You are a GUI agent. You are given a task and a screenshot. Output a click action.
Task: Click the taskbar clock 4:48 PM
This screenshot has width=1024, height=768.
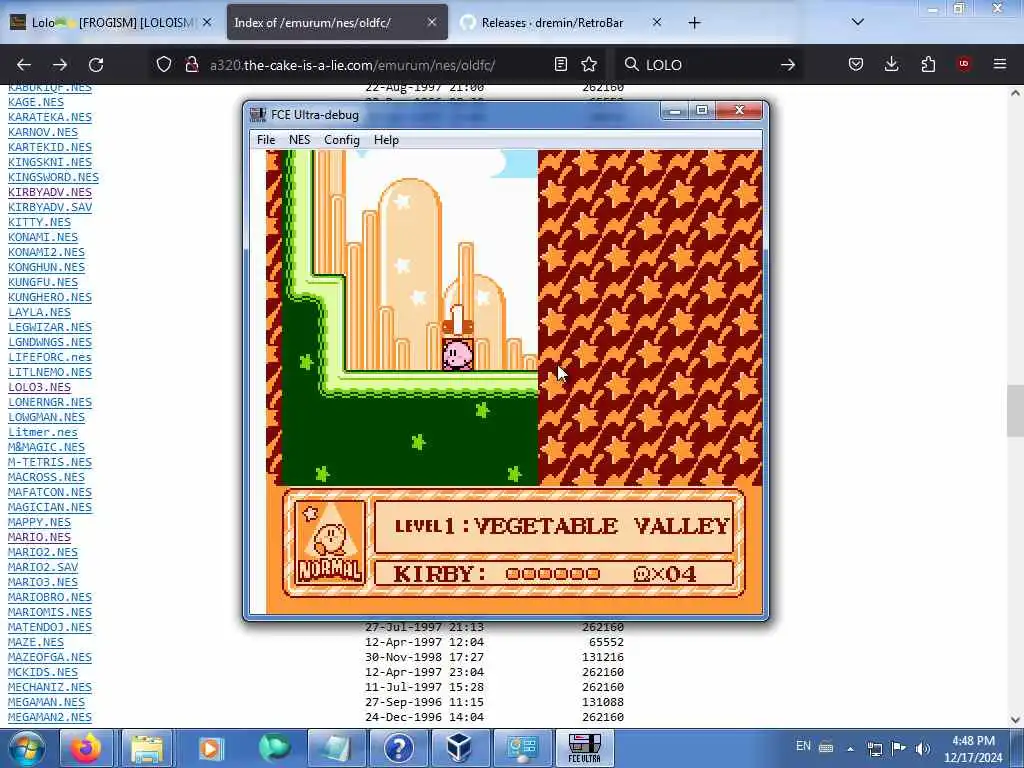pyautogui.click(x=973, y=749)
